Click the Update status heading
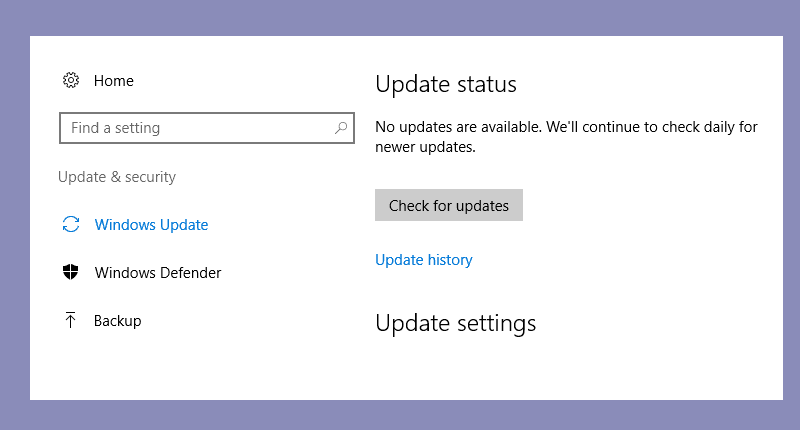This screenshot has width=800, height=430. tap(446, 84)
